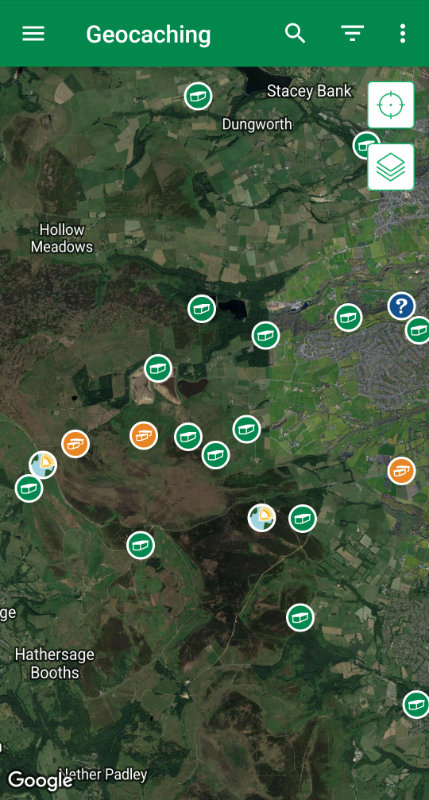Select the EarthCache marker beside Hathersage road
Viewport: 429px width, 800px height.
(43, 465)
